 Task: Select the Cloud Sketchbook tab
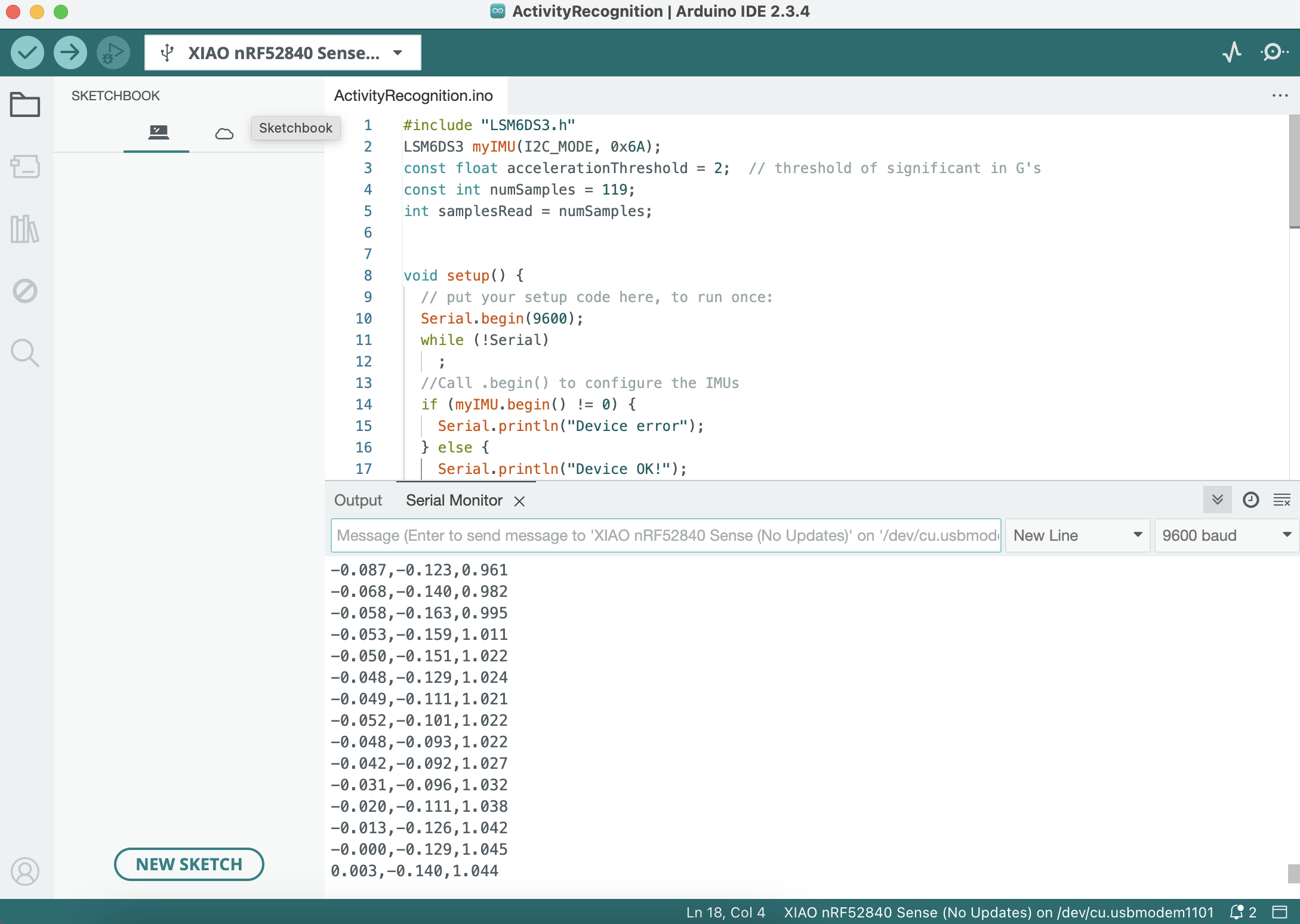224,133
